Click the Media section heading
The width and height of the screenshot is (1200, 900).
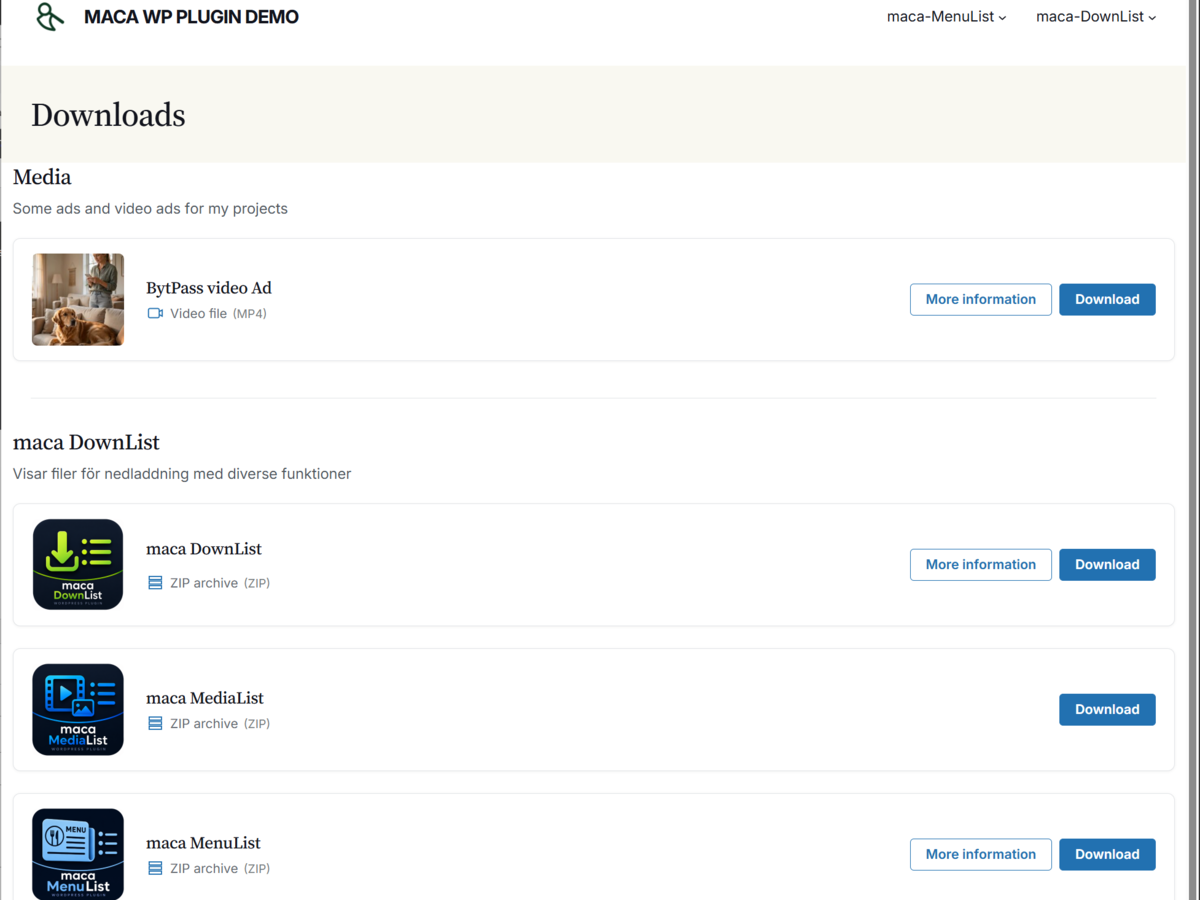coord(42,177)
